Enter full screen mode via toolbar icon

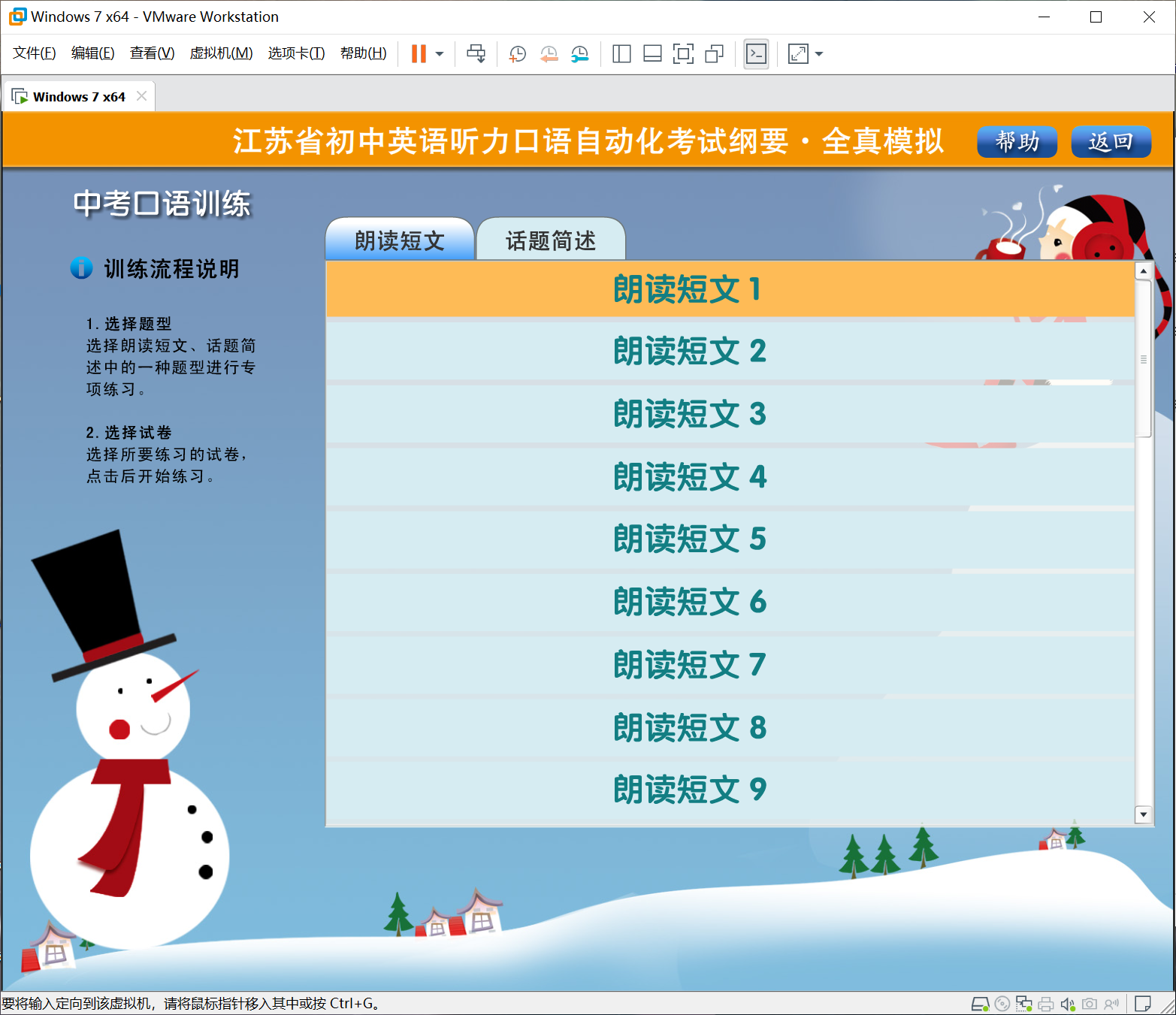coord(683,54)
